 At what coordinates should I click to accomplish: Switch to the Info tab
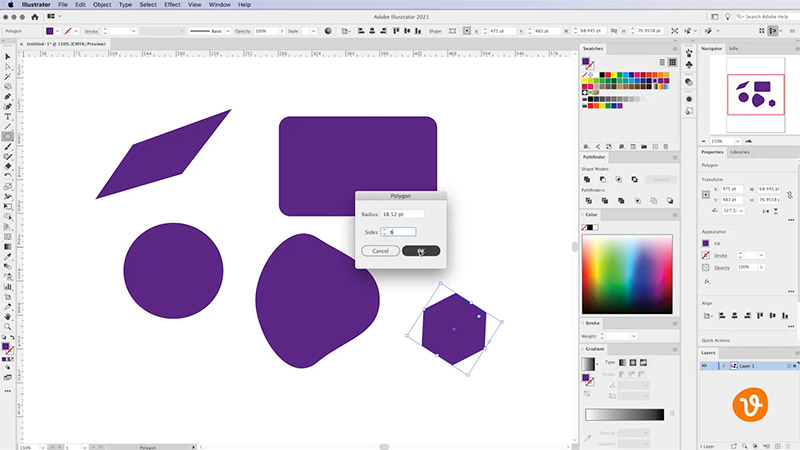[x=734, y=48]
